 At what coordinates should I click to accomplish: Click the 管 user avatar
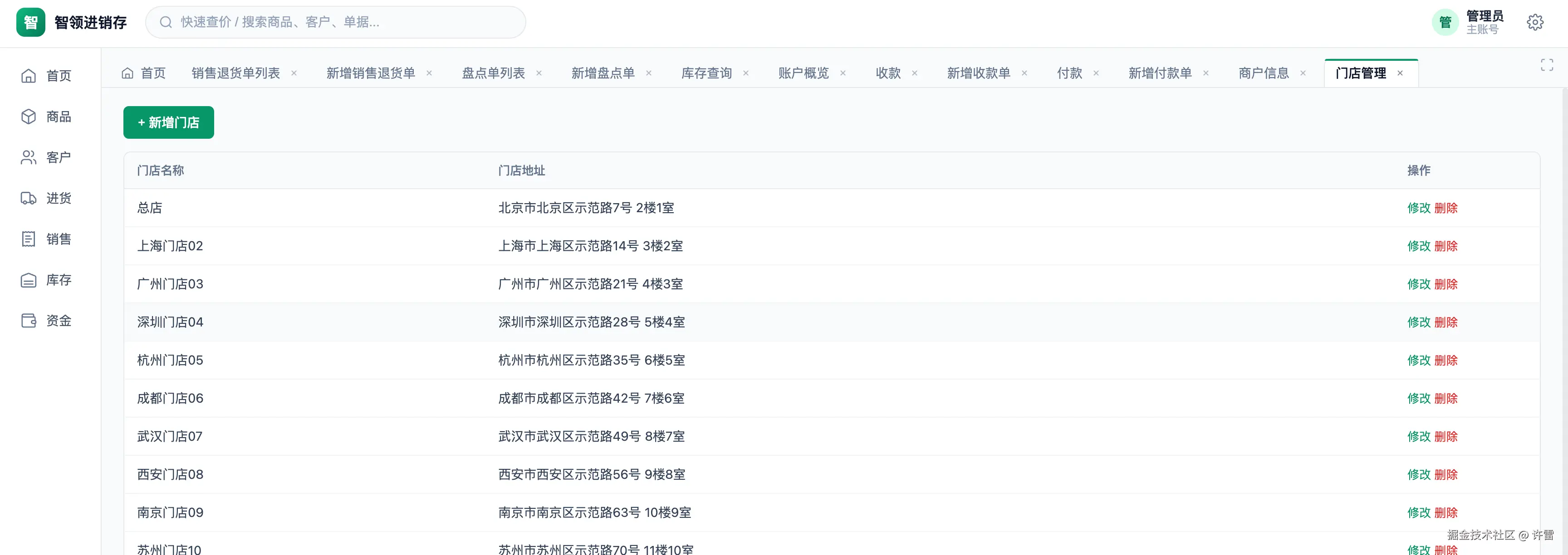point(1445,23)
